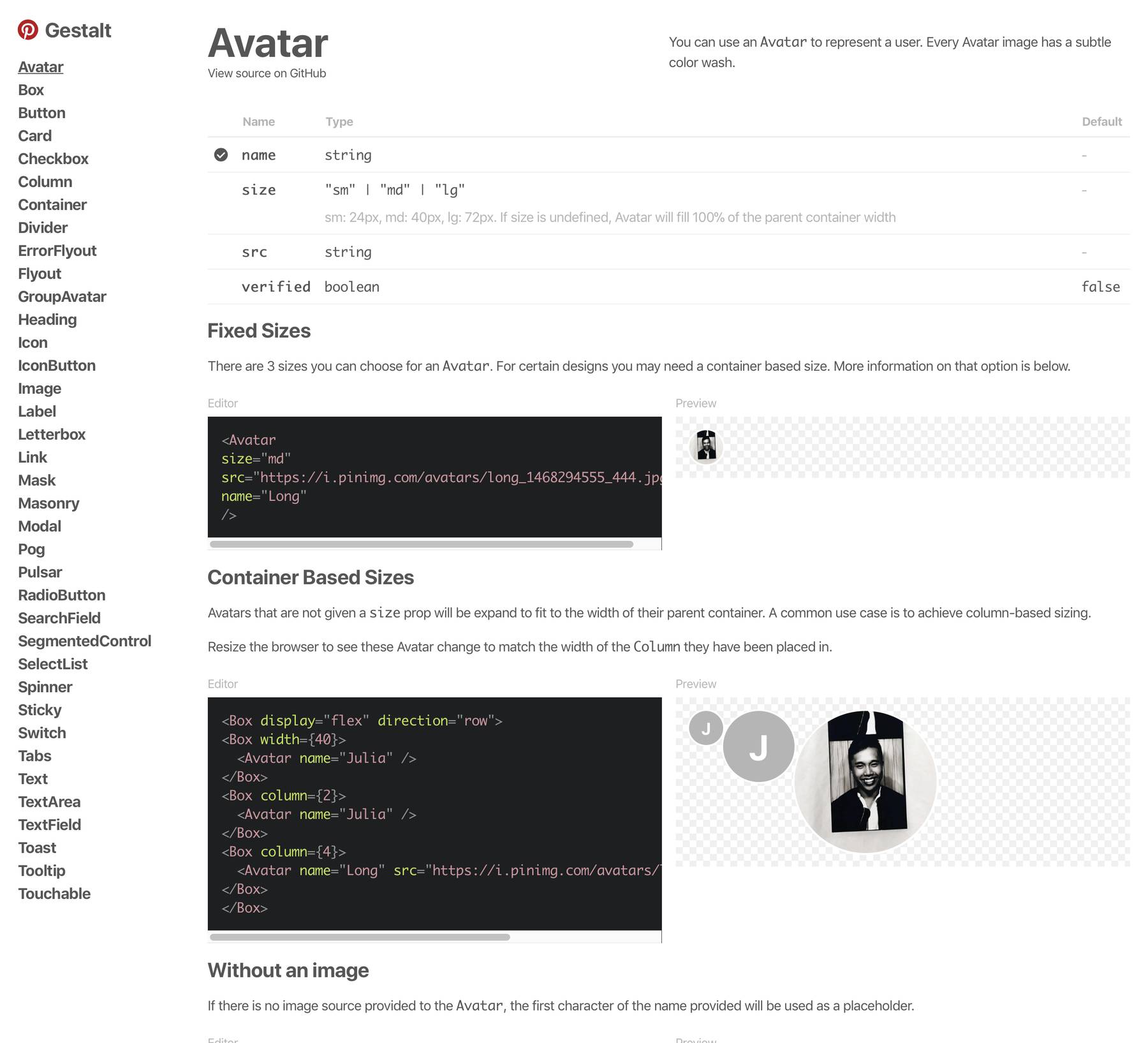Click the smallest "J" avatar circle
The height and width of the screenshot is (1043, 1148).
click(x=705, y=728)
